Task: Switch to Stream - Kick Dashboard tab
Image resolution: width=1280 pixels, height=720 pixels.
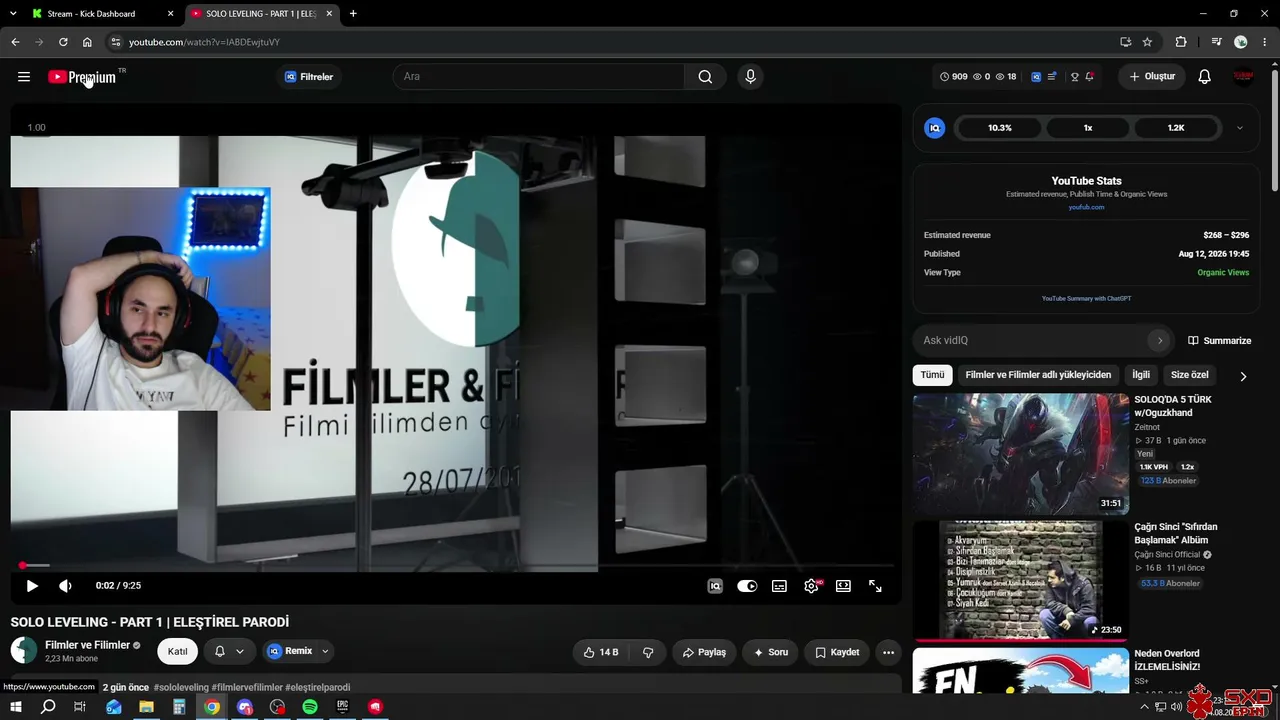Action: point(100,14)
